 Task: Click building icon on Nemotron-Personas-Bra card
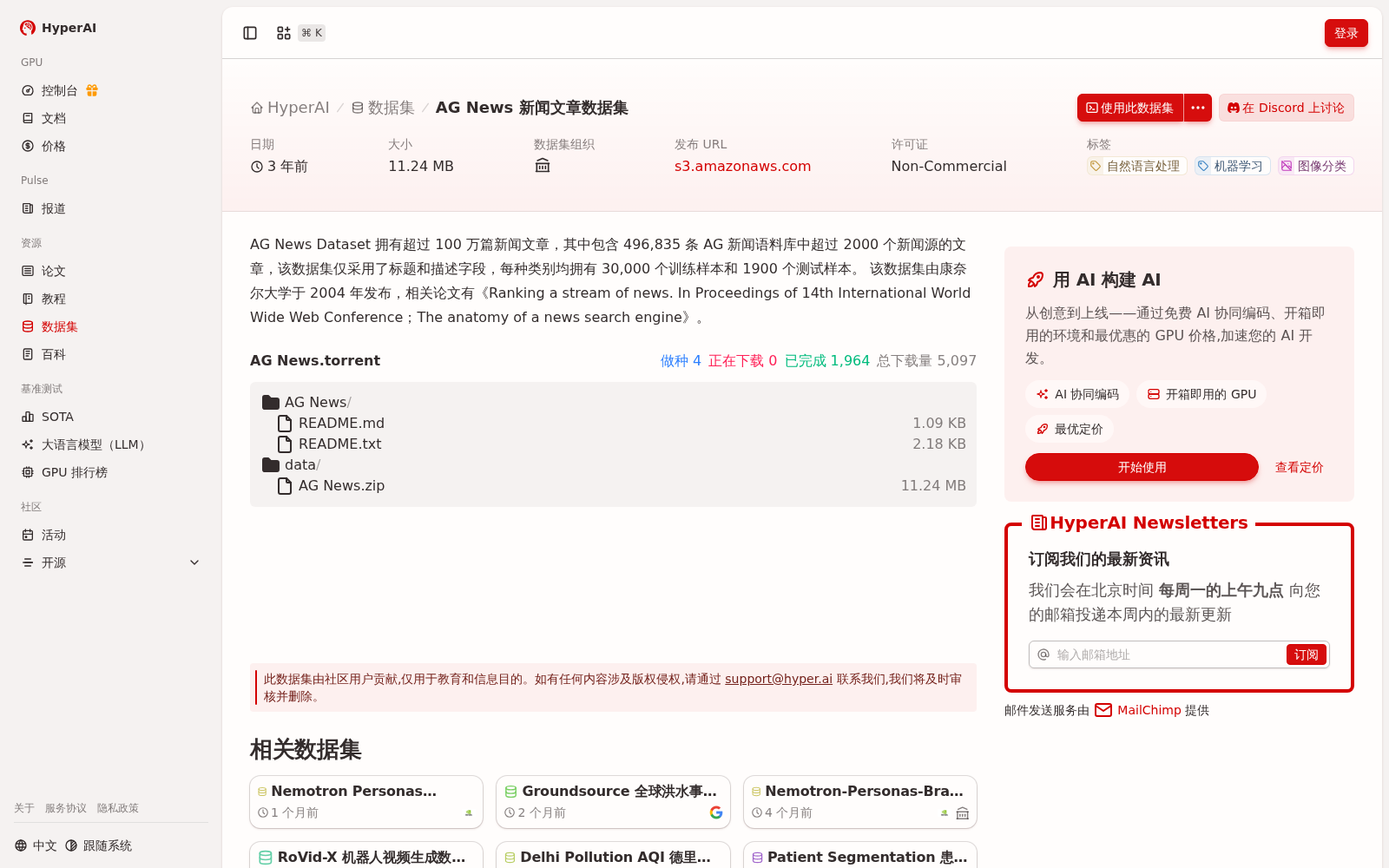pos(963,813)
